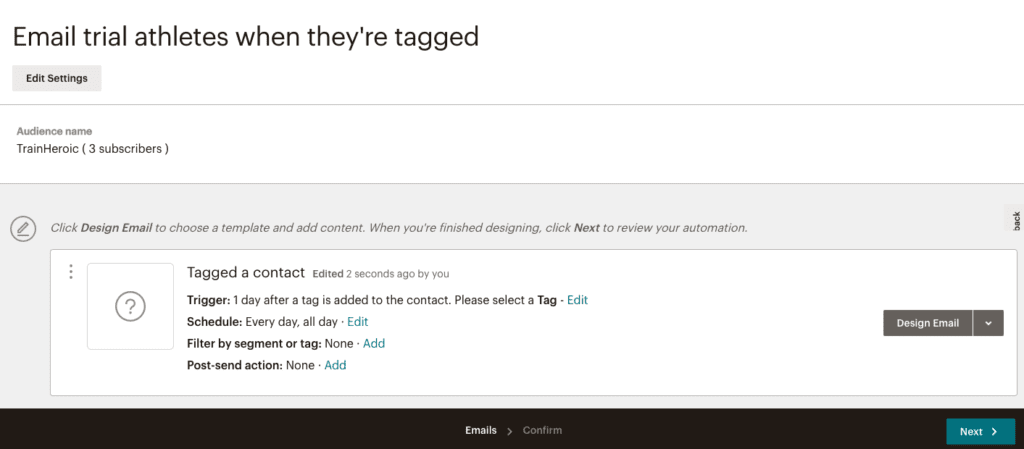Add a Post-send action
Screen dimensions: 1024x449
pos(335,365)
